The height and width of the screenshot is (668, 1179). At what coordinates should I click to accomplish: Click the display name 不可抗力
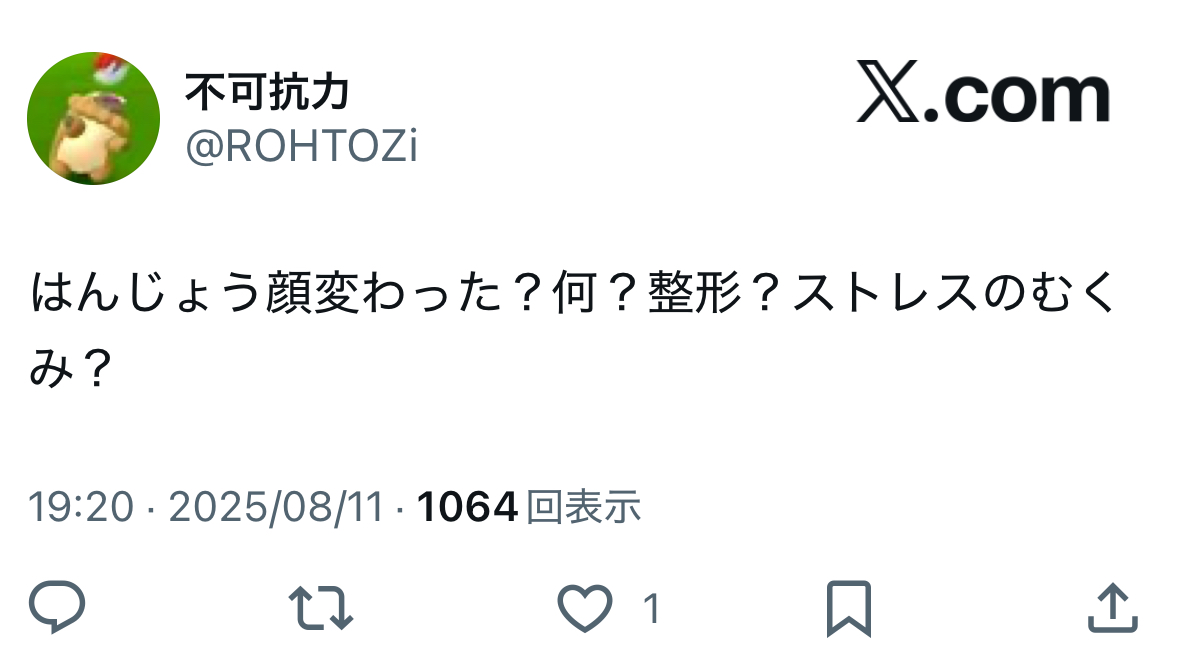pyautogui.click(x=268, y=92)
